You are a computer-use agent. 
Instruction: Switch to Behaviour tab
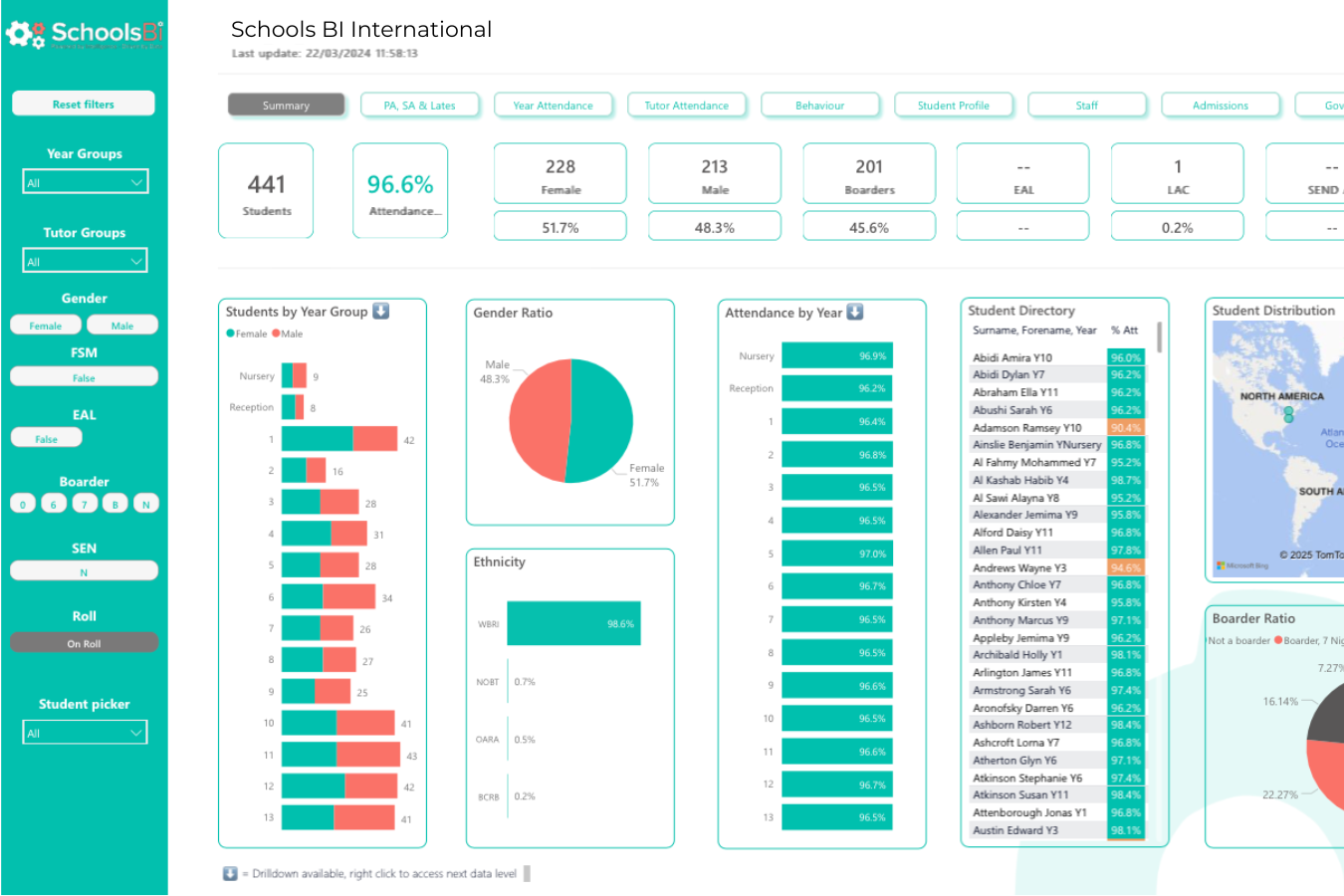pyautogui.click(x=819, y=105)
